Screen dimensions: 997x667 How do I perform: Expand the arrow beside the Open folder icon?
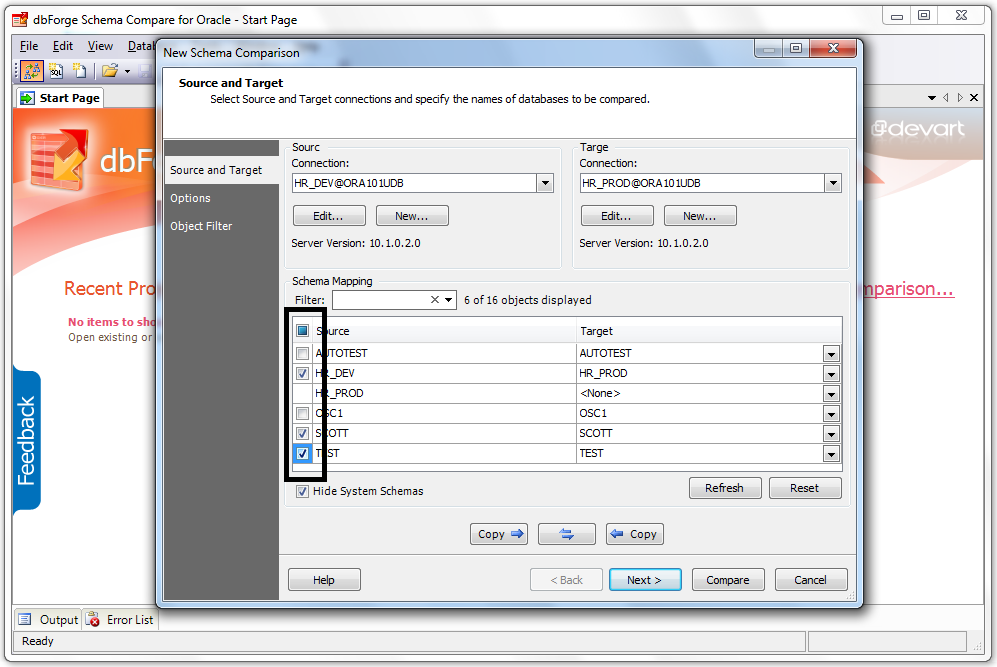tap(127, 71)
